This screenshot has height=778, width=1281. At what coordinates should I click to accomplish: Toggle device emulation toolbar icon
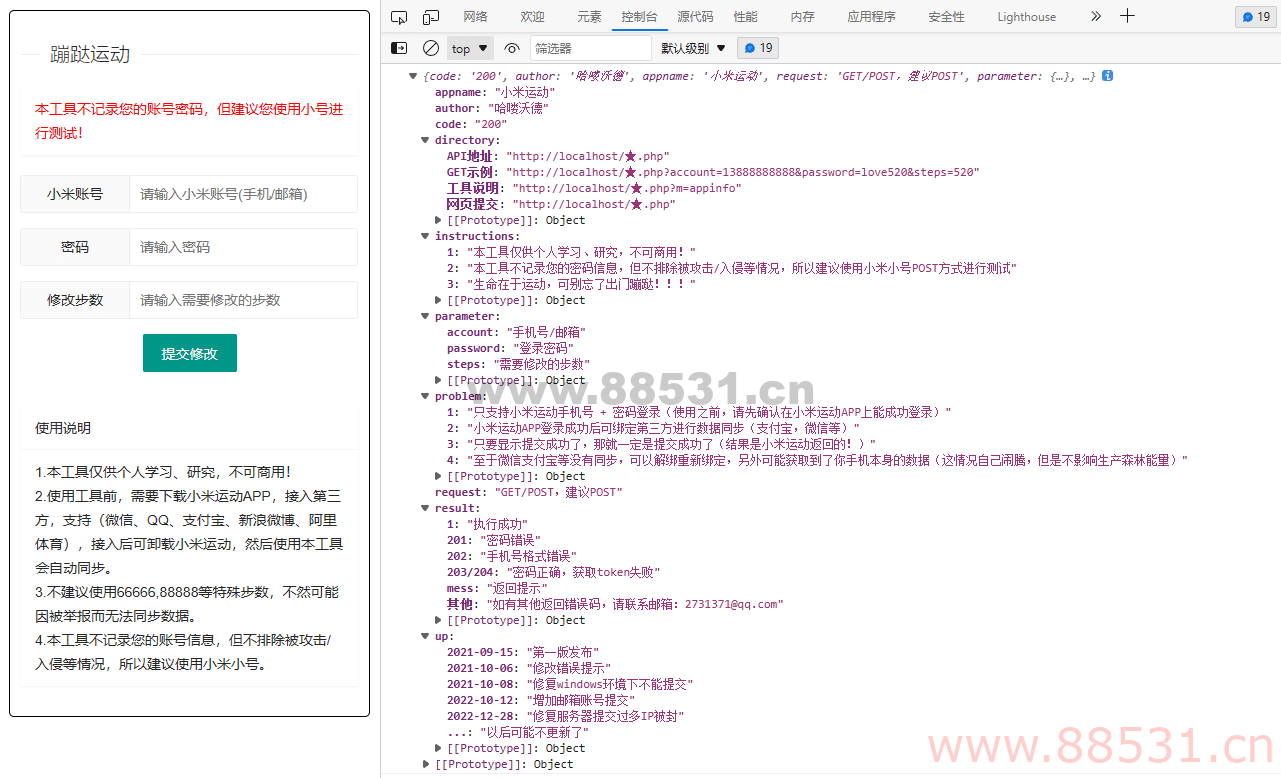[431, 16]
